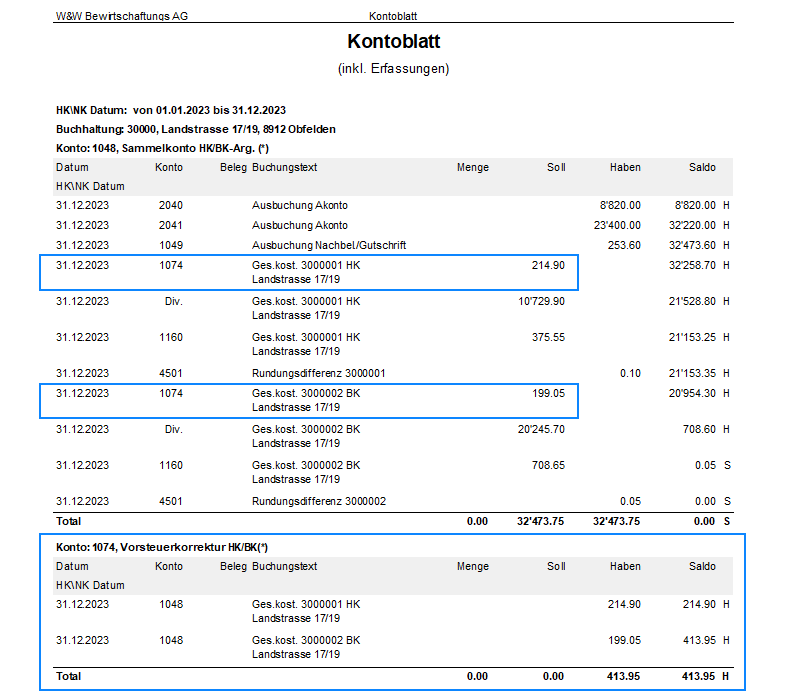The image size is (785, 698).
Task: Click the Saldo 32'220.00 value
Action: (692, 225)
